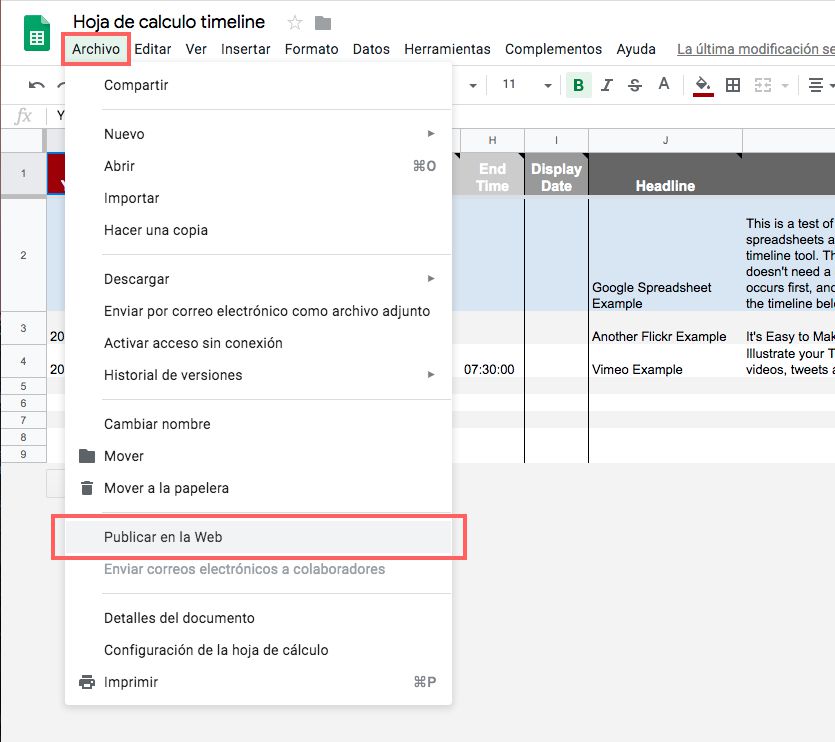Image resolution: width=835 pixels, height=742 pixels.
Task: Open the horizontal align tool
Action: click(x=815, y=85)
